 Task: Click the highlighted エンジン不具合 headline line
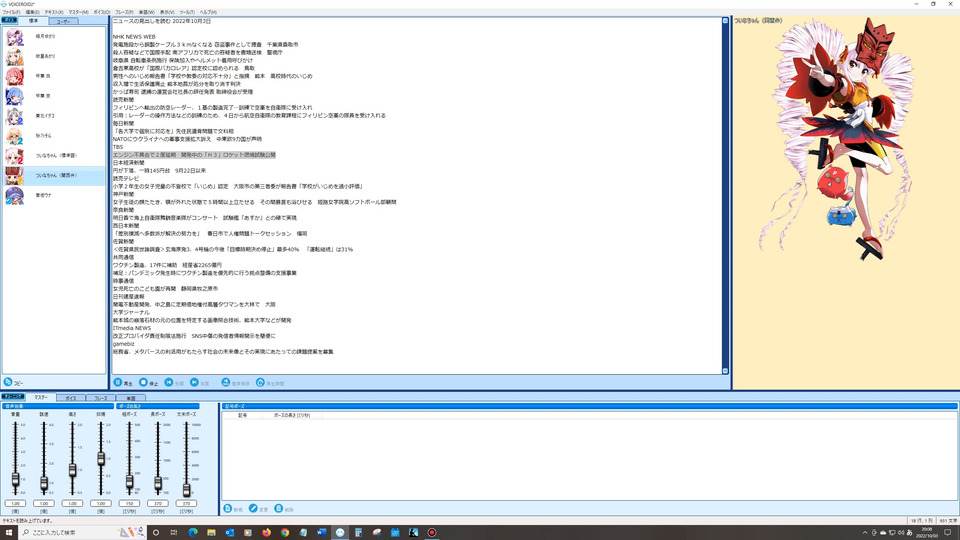194,155
